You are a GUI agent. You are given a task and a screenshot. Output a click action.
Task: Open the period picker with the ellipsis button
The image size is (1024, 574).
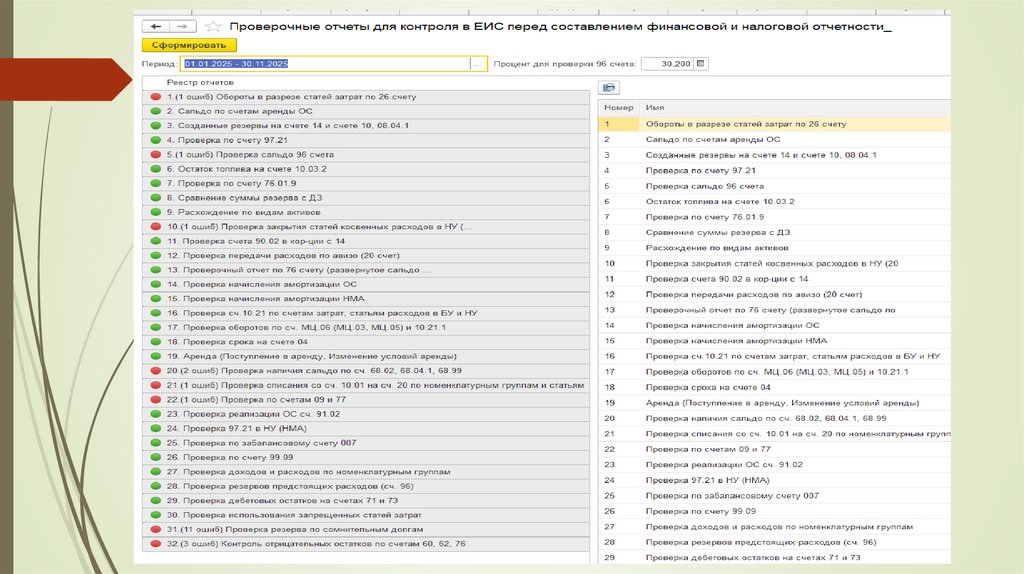[478, 64]
